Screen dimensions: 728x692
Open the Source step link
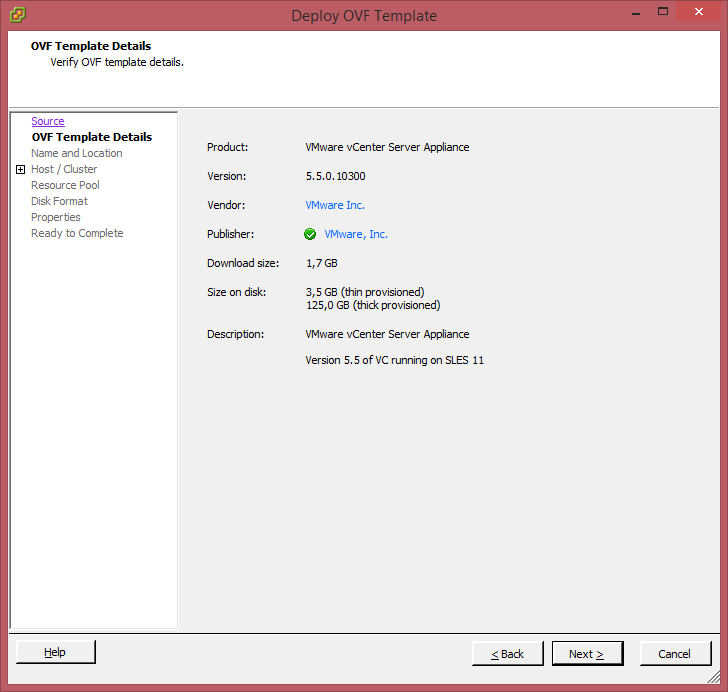(48, 121)
